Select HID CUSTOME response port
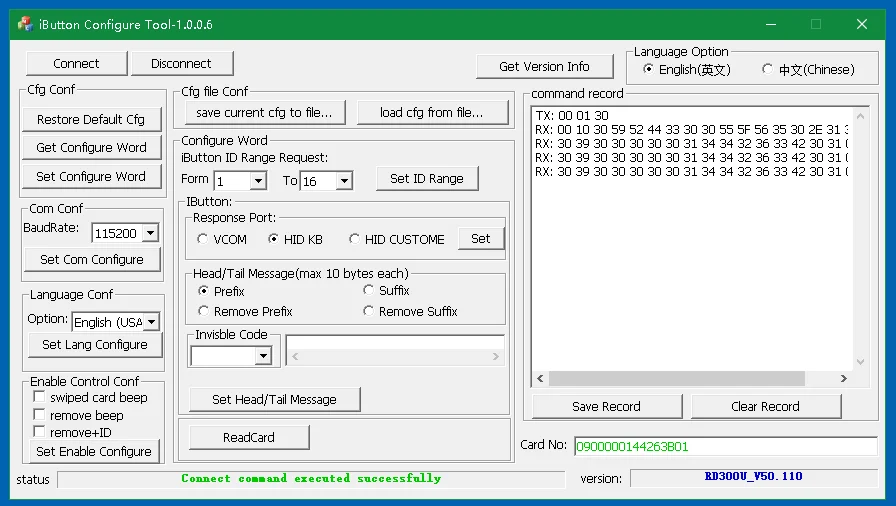Screen dimensions: 896x506 [x=354, y=239]
